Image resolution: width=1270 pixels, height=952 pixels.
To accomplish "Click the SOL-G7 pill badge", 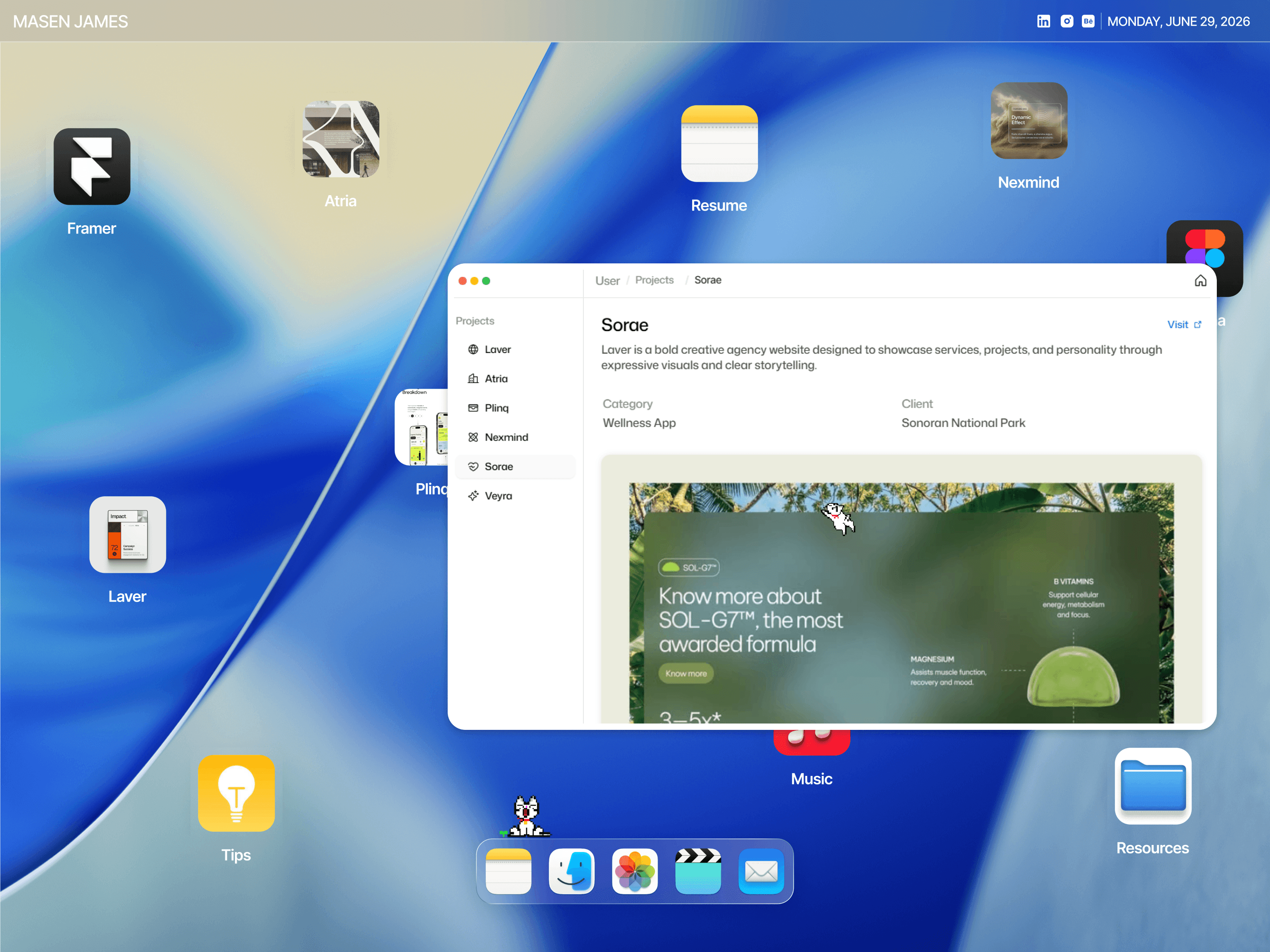I will pyautogui.click(x=689, y=568).
